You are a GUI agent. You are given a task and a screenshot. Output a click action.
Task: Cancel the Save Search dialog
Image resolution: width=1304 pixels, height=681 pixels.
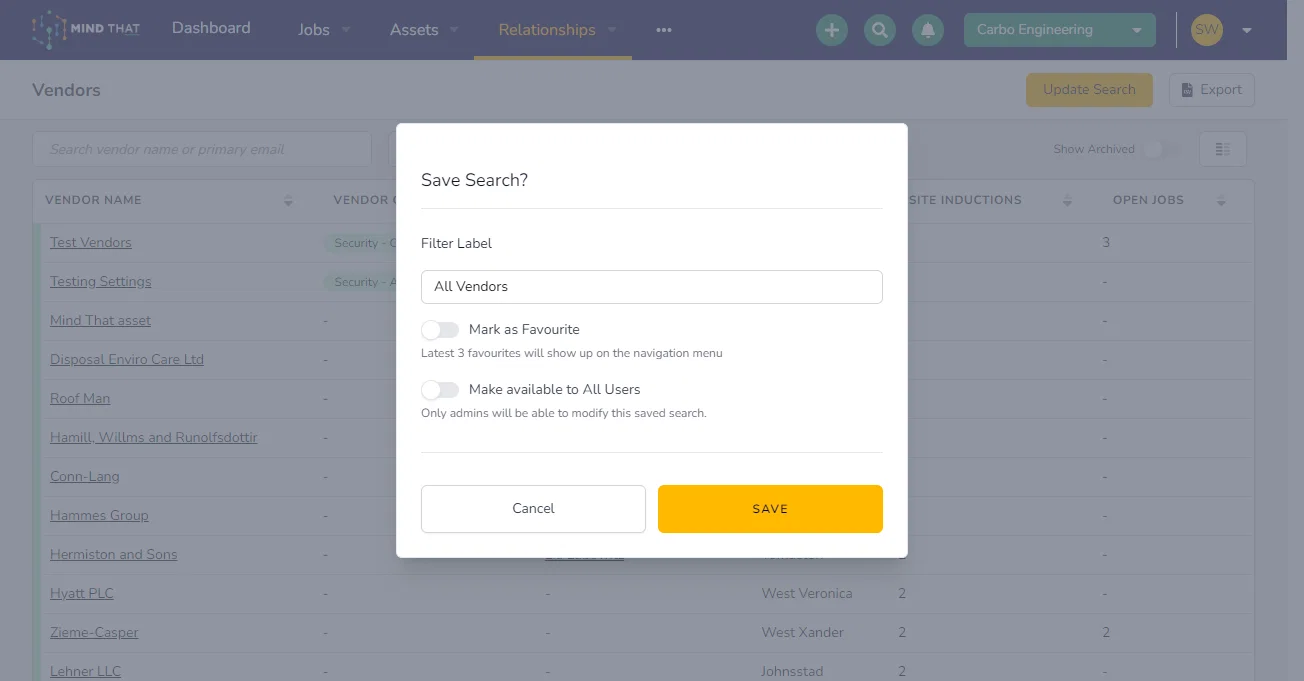point(533,509)
